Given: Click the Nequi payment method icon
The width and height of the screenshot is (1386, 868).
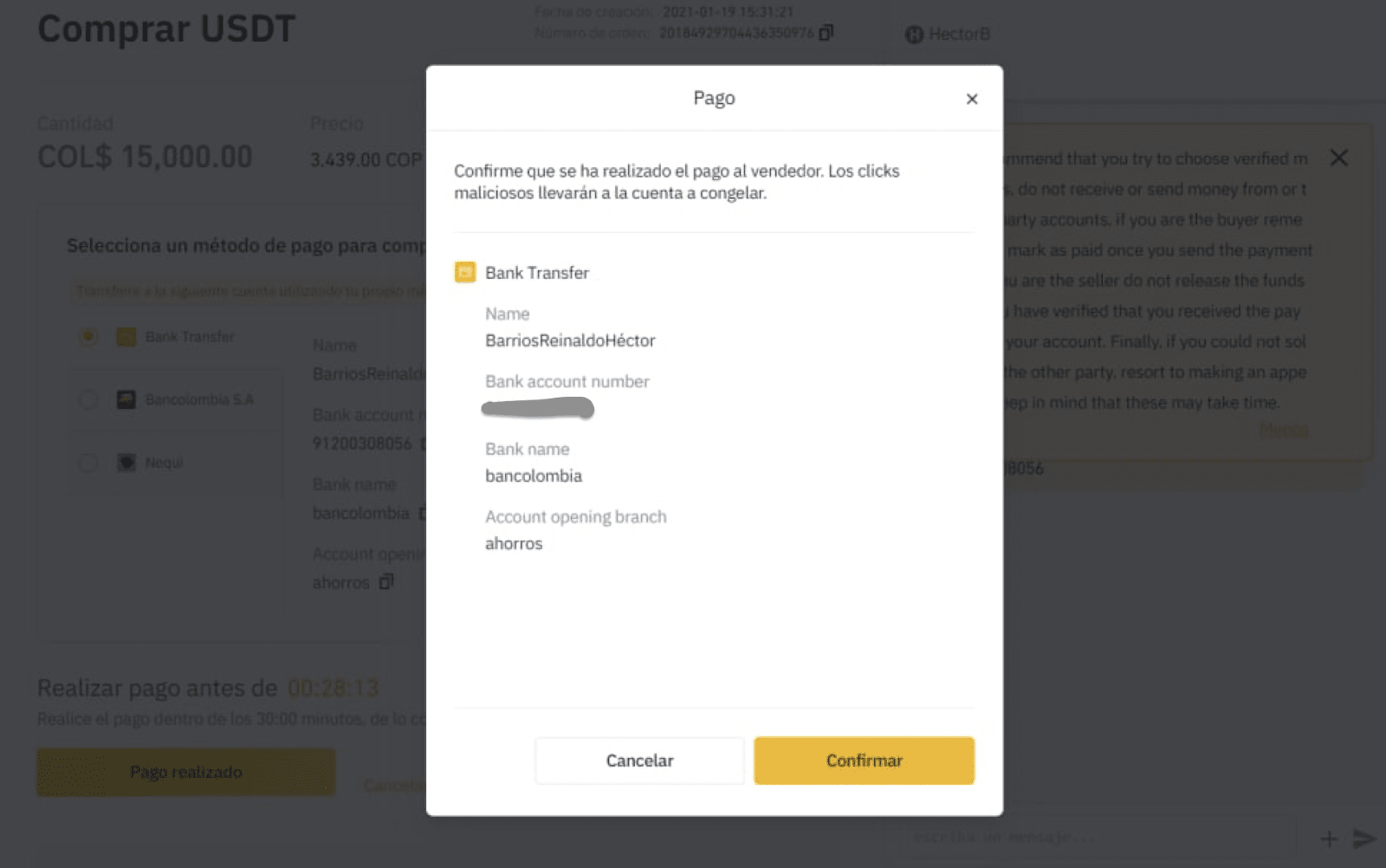Looking at the screenshot, I should 126,463.
